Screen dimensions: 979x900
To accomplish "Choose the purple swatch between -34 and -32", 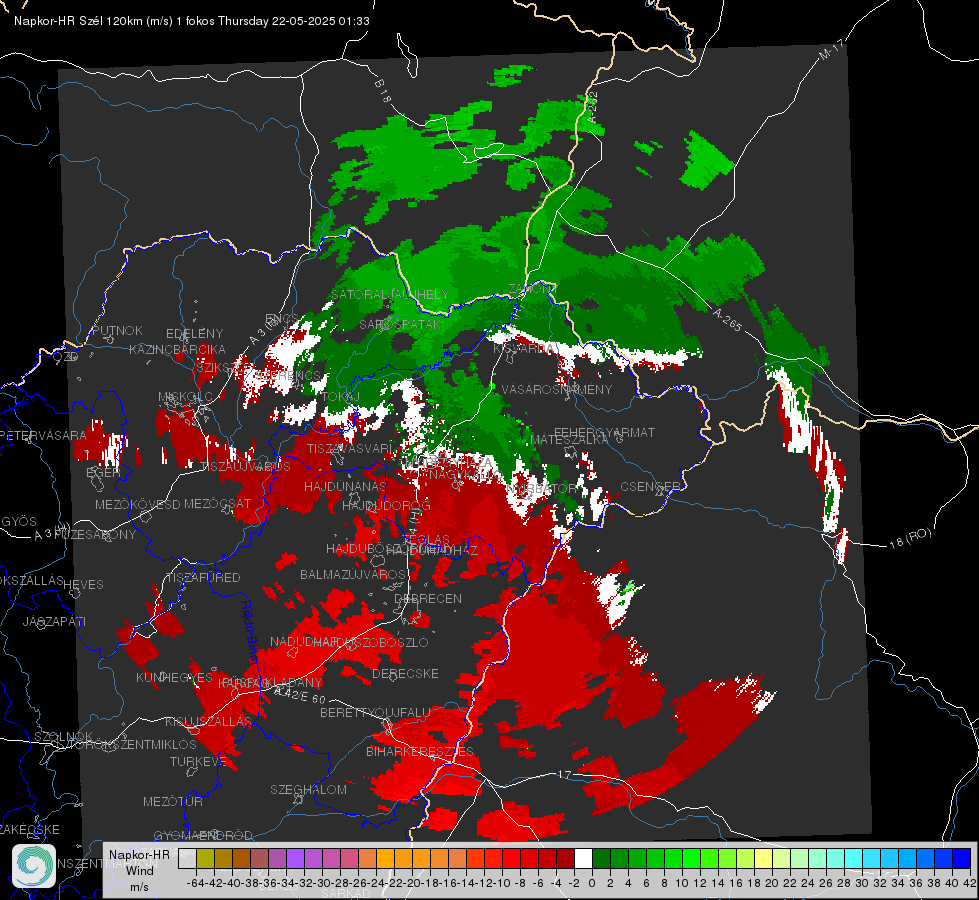I will tap(295, 858).
